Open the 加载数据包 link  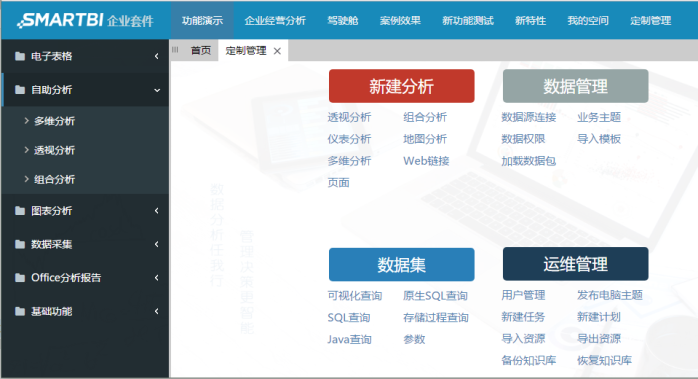pos(529,161)
